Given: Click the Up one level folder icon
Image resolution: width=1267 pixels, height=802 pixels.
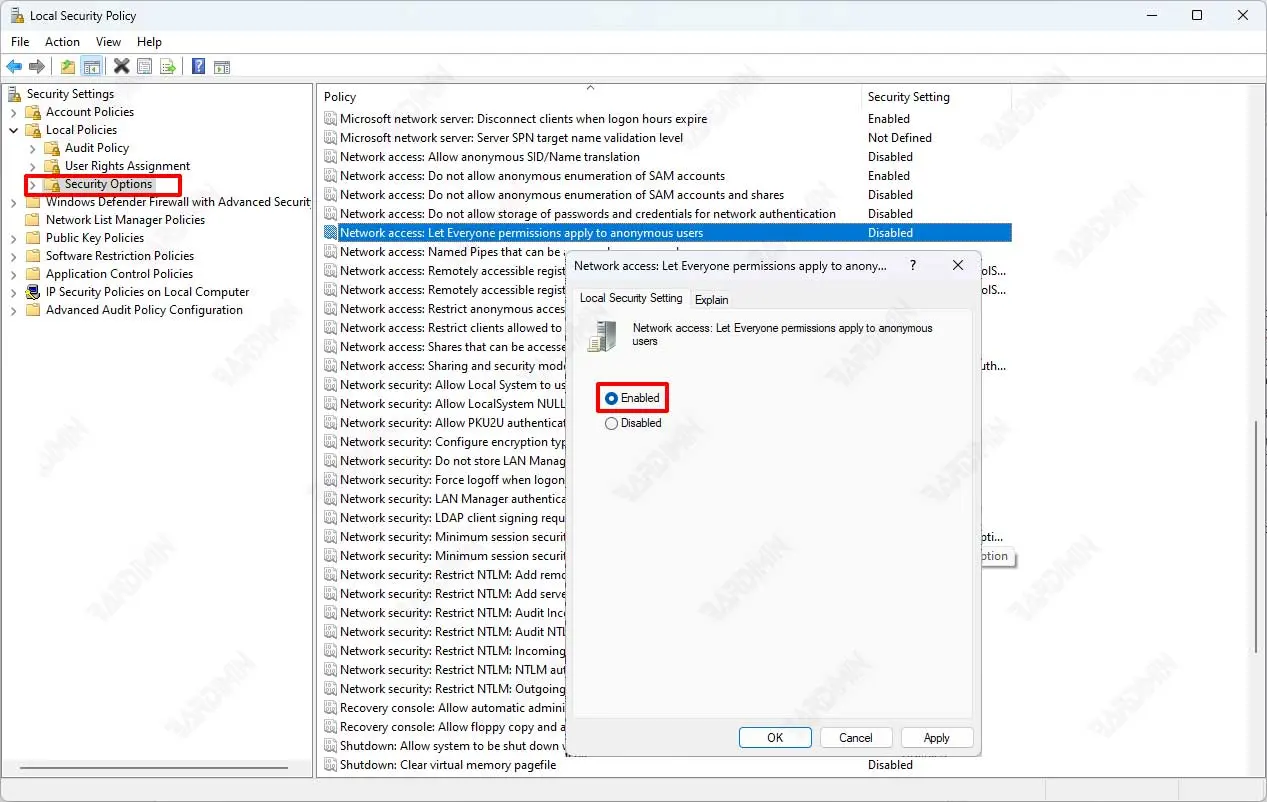Looking at the screenshot, I should tap(67, 67).
